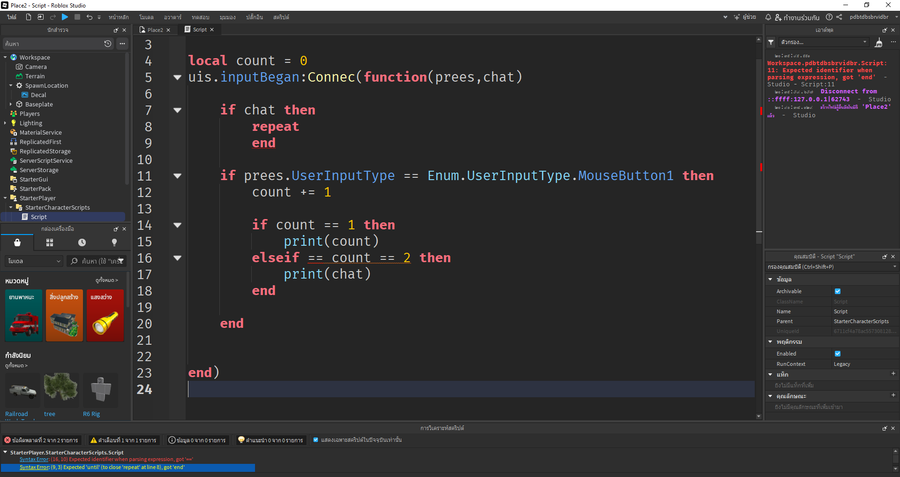The height and width of the screenshot is (477, 900).
Task: Click the collaborate people icon
Action: [778, 17]
